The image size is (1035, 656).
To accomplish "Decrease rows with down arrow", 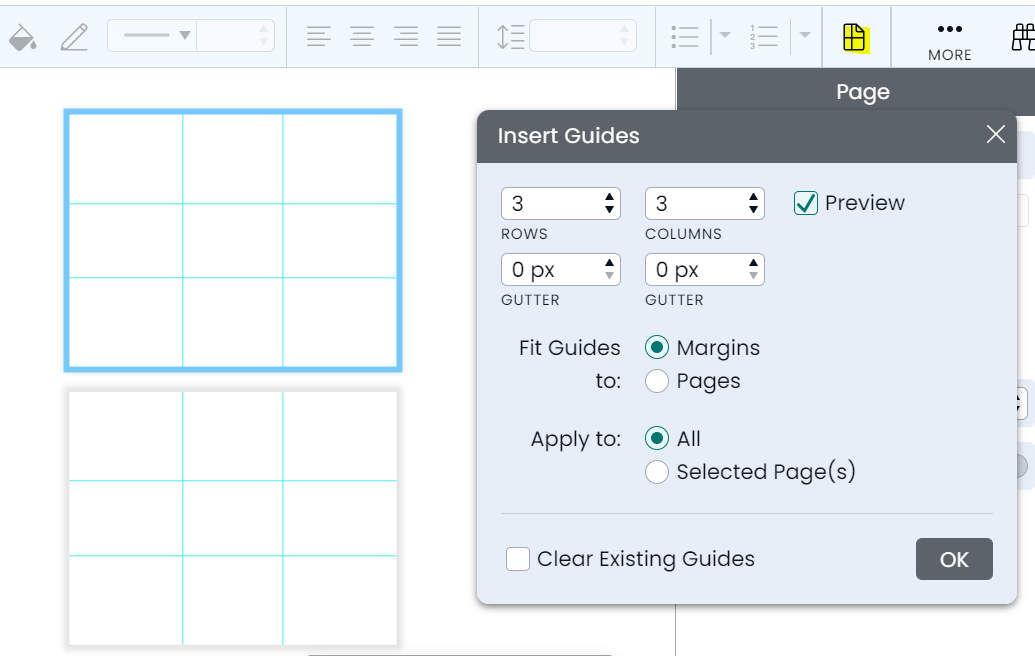I will 609,210.
